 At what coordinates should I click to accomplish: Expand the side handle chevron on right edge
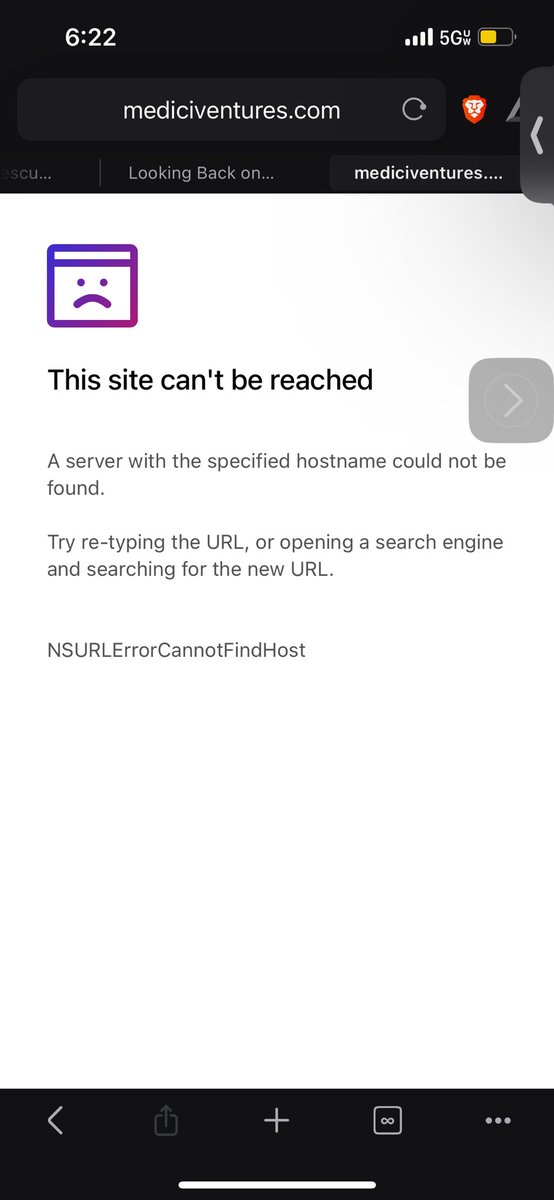pyautogui.click(x=538, y=135)
